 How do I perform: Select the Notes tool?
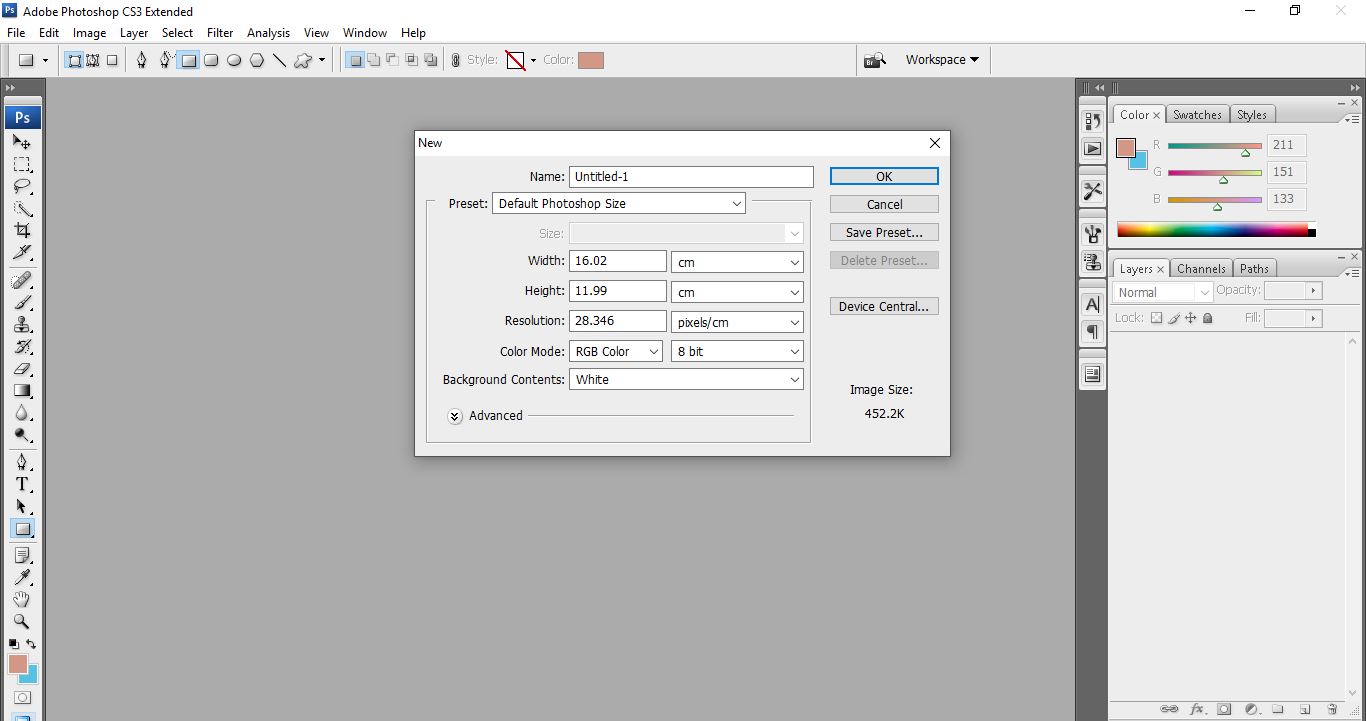(22, 555)
